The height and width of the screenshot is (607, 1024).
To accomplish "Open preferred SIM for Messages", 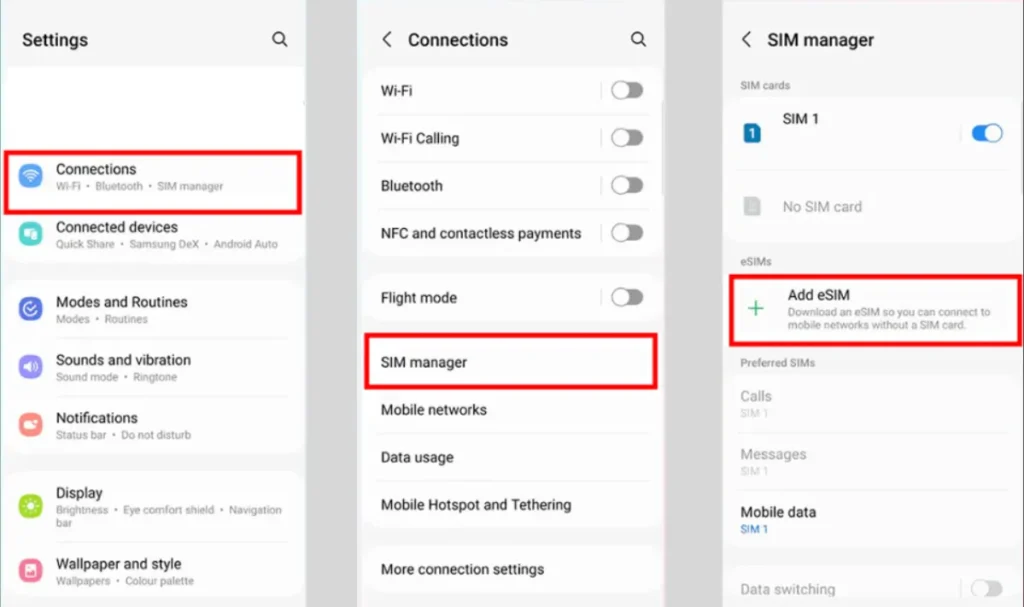I will coord(873,461).
